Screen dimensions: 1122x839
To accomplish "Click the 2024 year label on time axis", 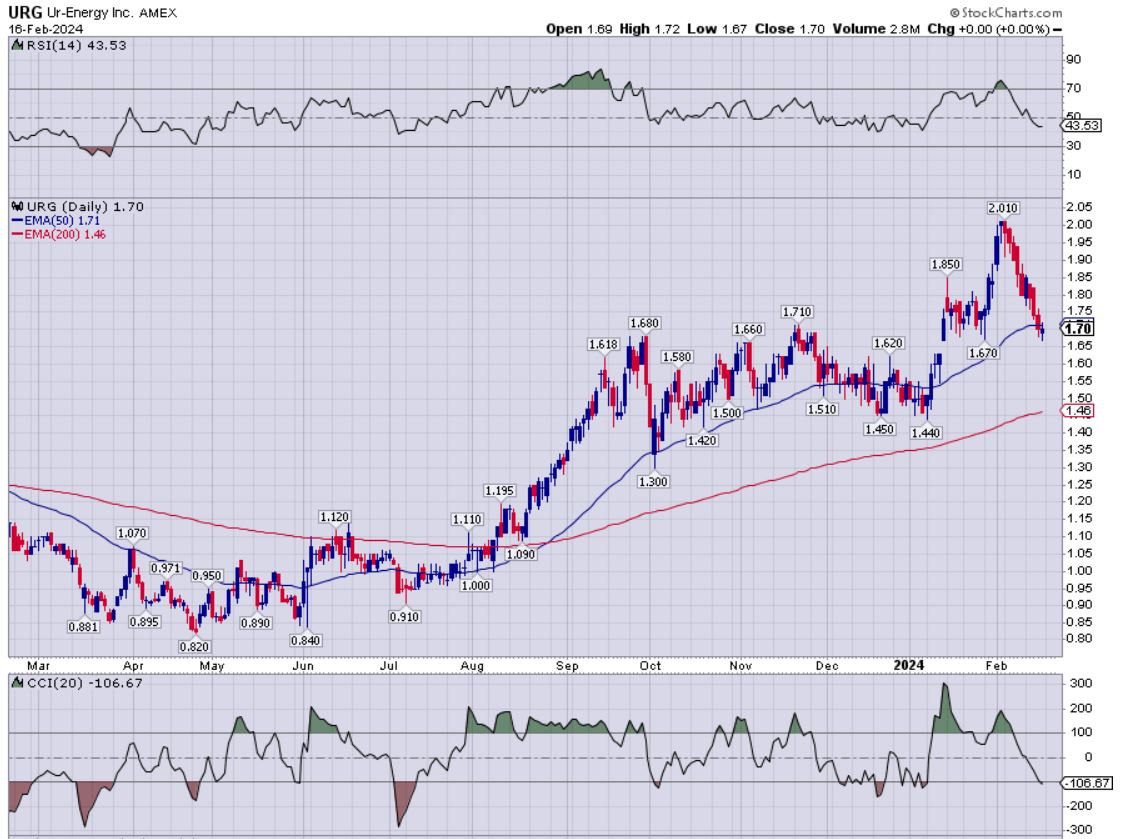I will 908,665.
